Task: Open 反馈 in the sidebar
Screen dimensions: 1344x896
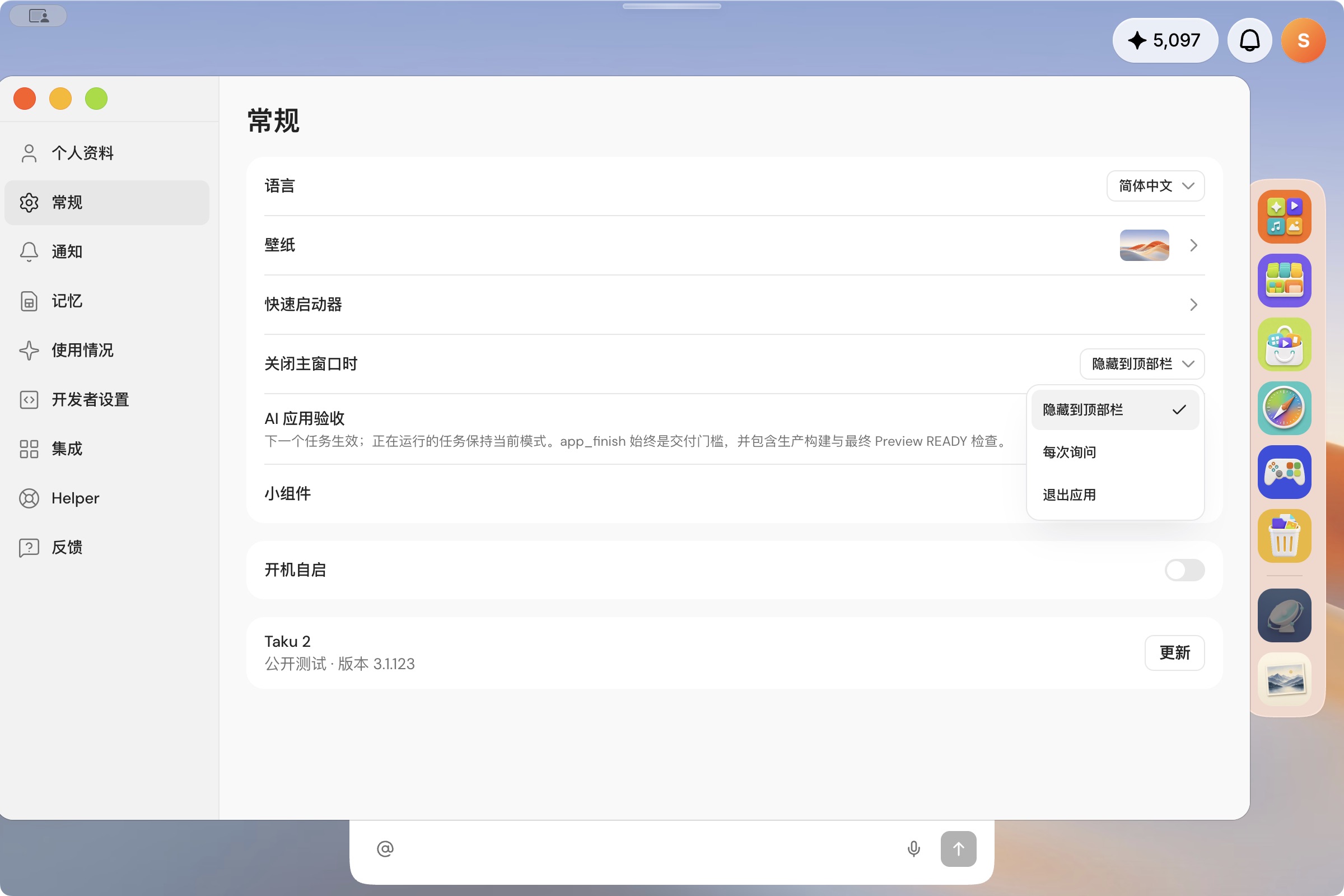Action: [107, 548]
